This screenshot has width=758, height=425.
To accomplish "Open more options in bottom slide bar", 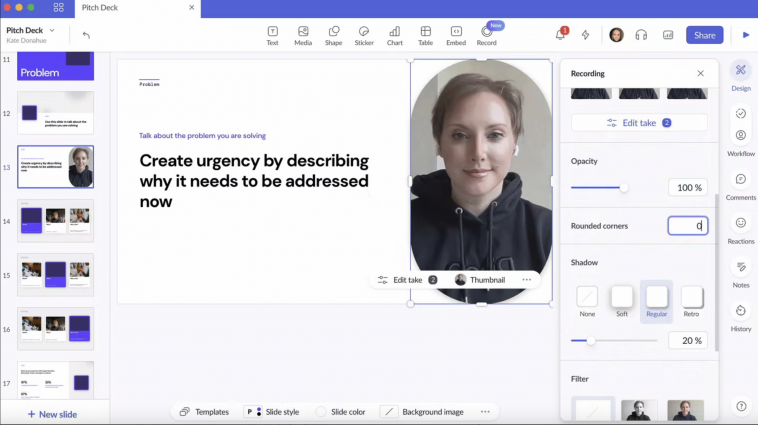I will click(x=485, y=412).
